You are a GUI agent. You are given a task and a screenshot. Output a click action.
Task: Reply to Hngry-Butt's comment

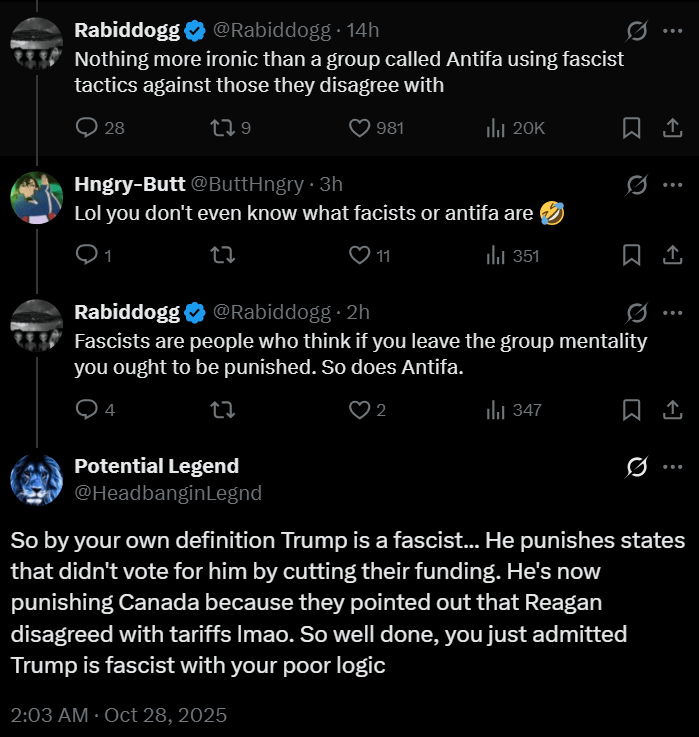coord(88,256)
